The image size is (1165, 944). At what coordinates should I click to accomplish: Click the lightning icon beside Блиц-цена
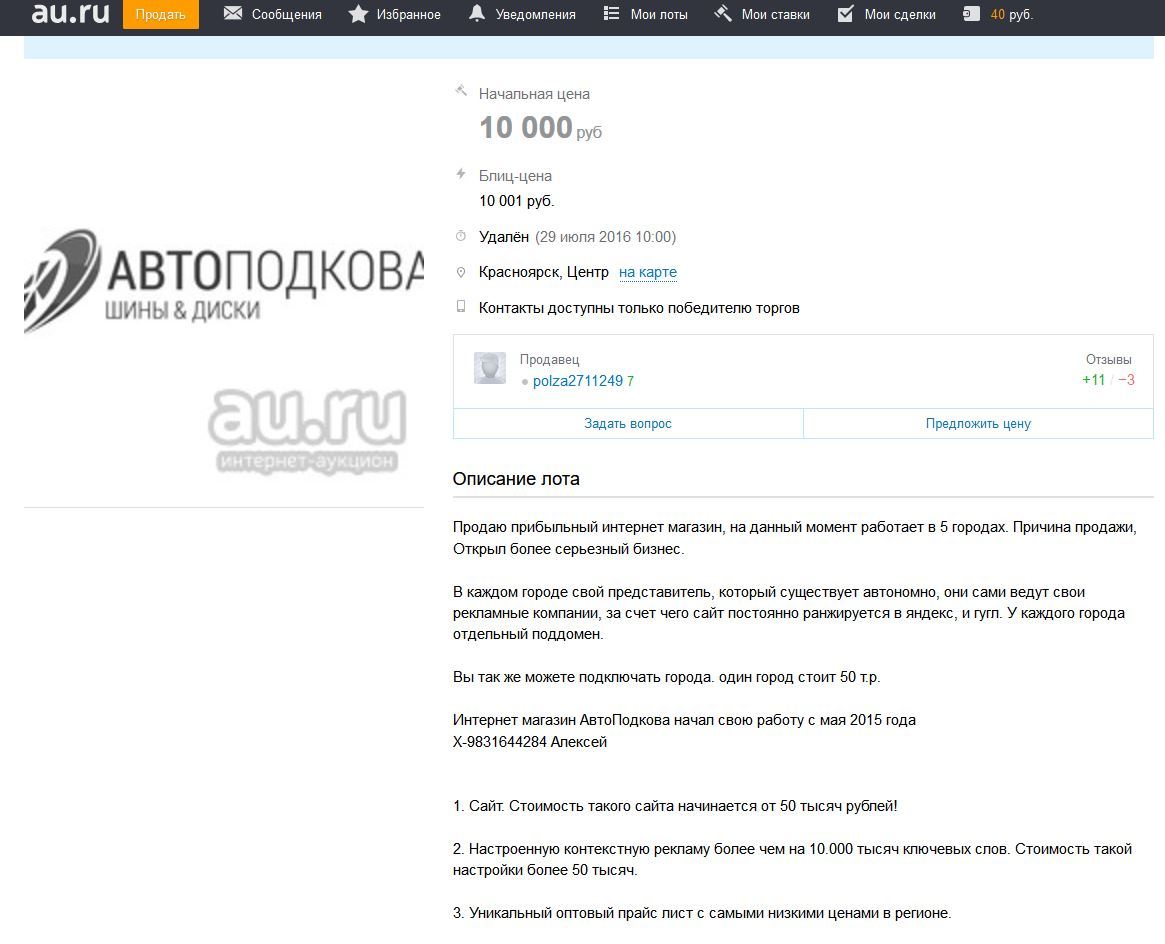(461, 174)
